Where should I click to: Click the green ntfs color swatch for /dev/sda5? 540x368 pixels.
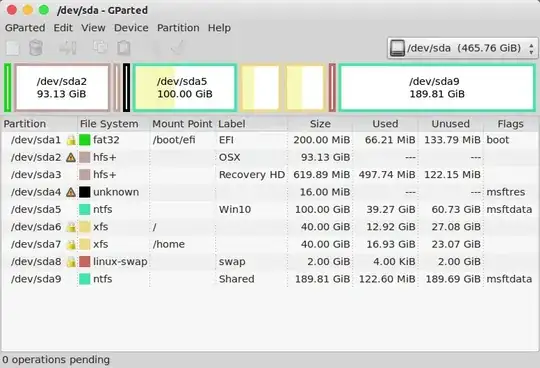(x=85, y=210)
